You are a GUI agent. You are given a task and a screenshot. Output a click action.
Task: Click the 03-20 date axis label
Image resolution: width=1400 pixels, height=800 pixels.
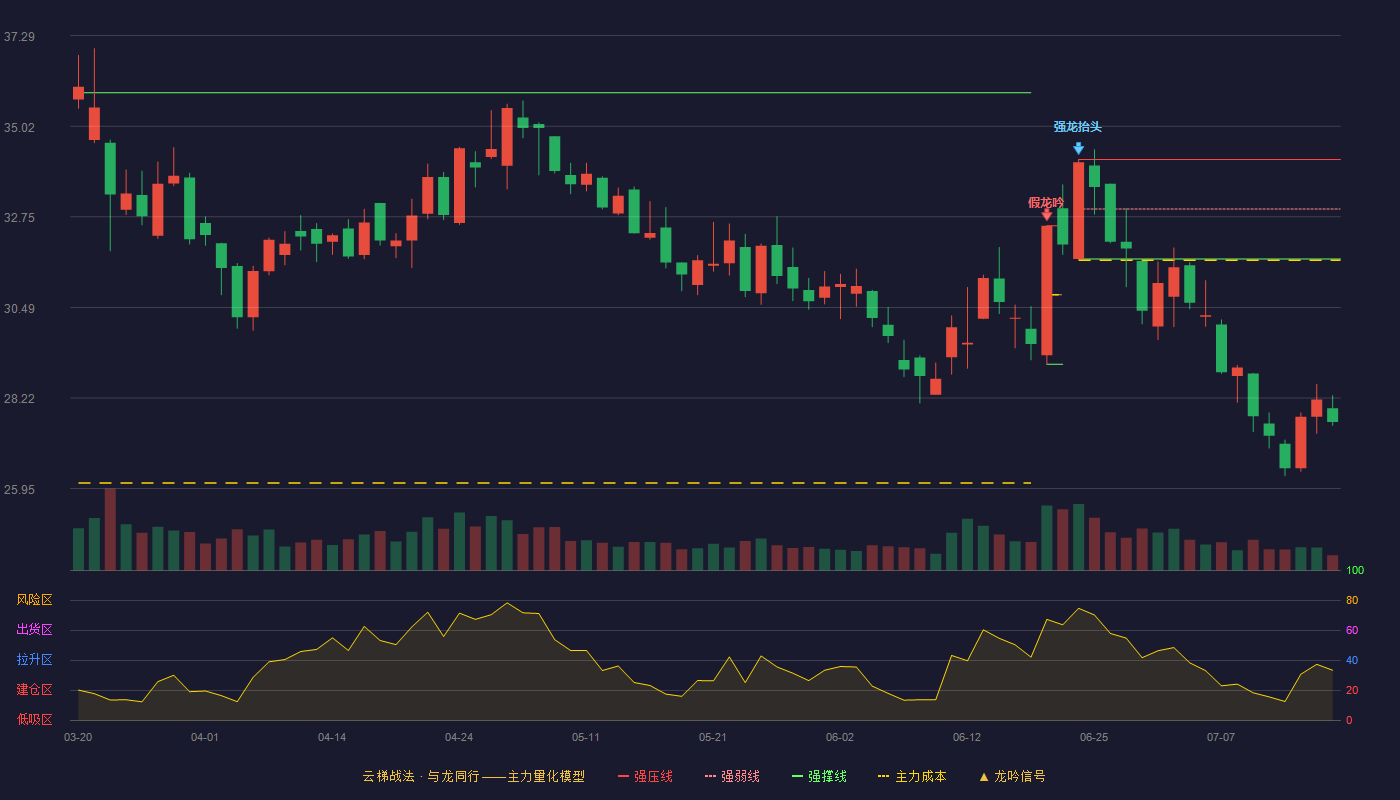click(78, 737)
